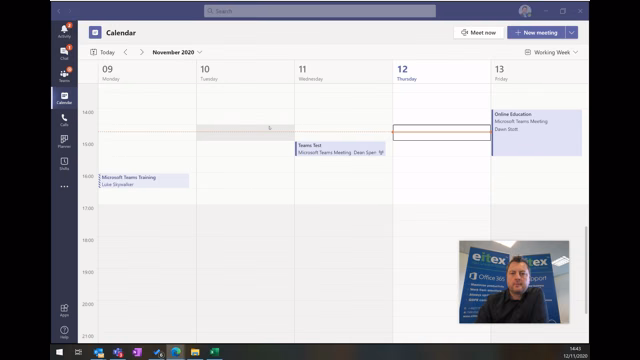Image resolution: width=640 pixels, height=360 pixels.
Task: Open the Microsoft Teams Training event
Action: [144, 181]
